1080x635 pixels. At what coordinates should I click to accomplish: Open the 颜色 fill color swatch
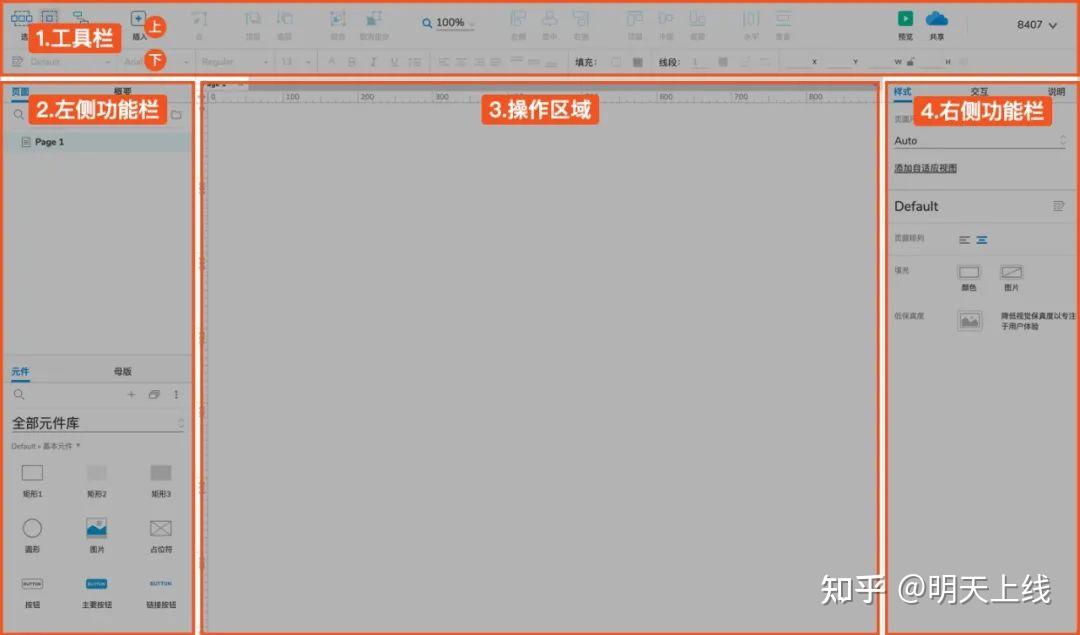(x=968, y=271)
